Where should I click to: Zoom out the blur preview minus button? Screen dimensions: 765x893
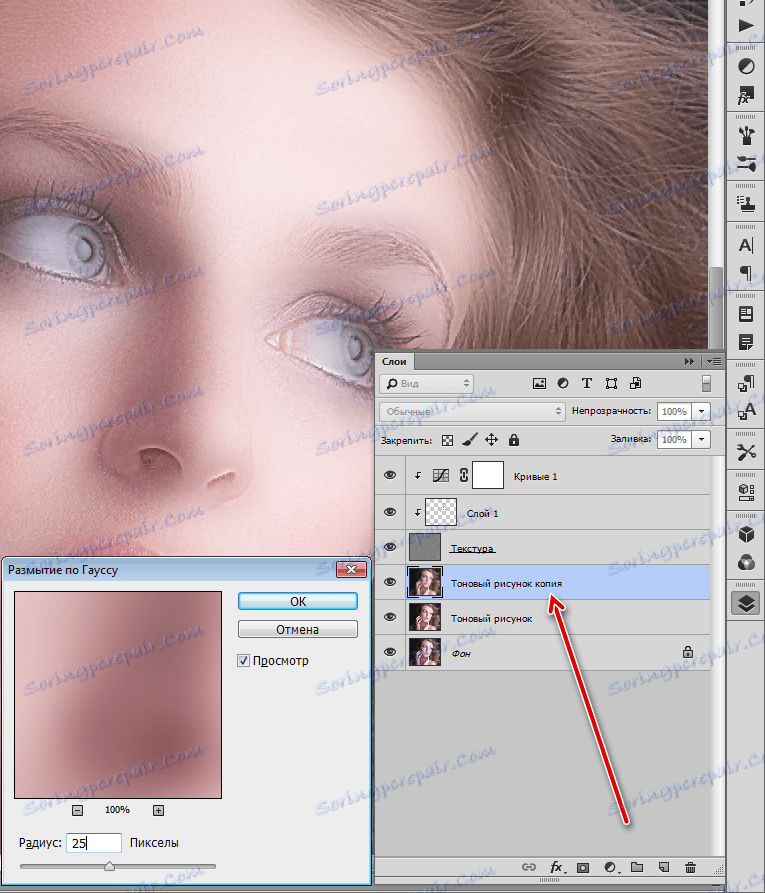(x=78, y=810)
